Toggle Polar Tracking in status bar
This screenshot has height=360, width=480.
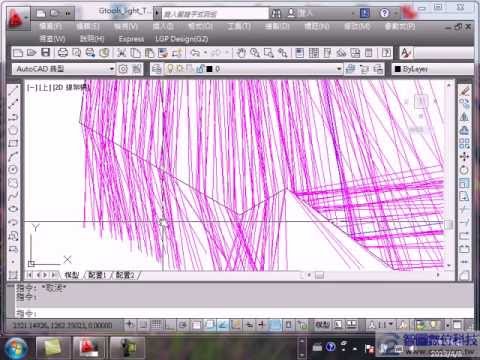coord(182,324)
